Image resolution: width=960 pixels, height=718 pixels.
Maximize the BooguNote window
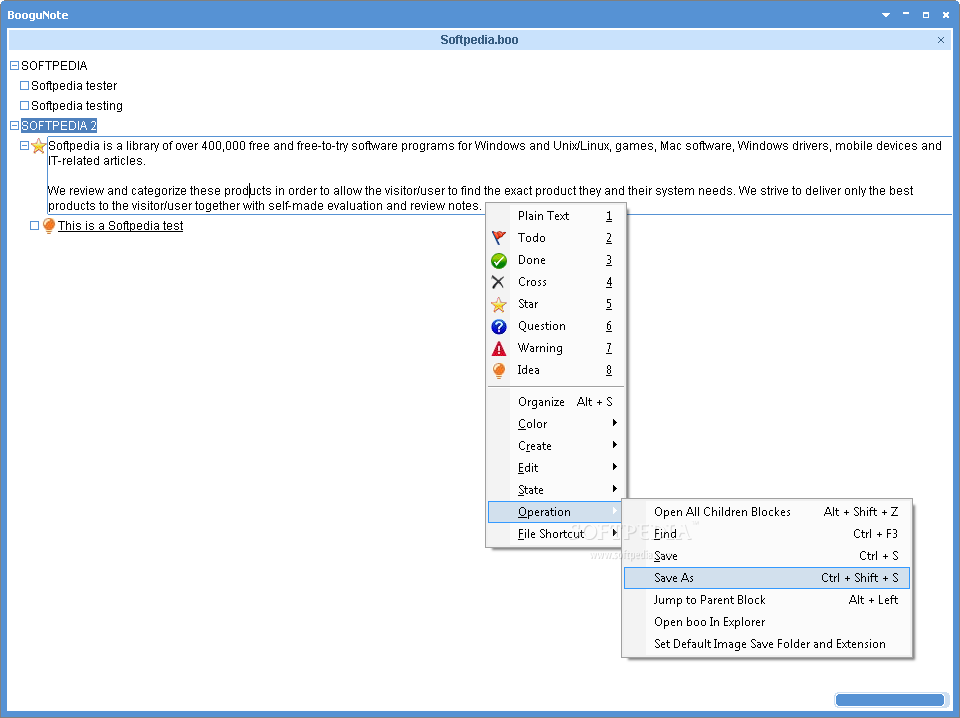click(x=926, y=15)
